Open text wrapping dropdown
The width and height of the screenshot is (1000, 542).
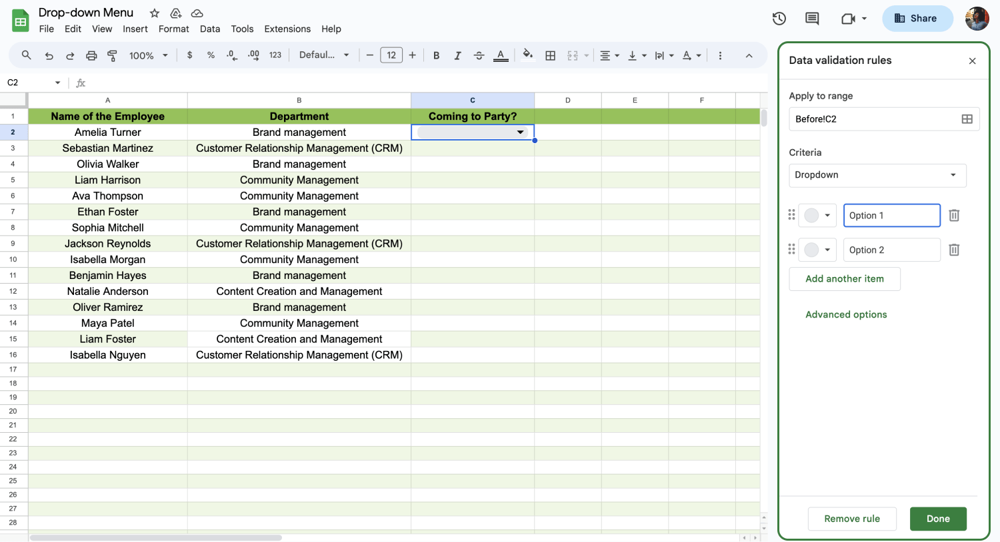click(664, 55)
